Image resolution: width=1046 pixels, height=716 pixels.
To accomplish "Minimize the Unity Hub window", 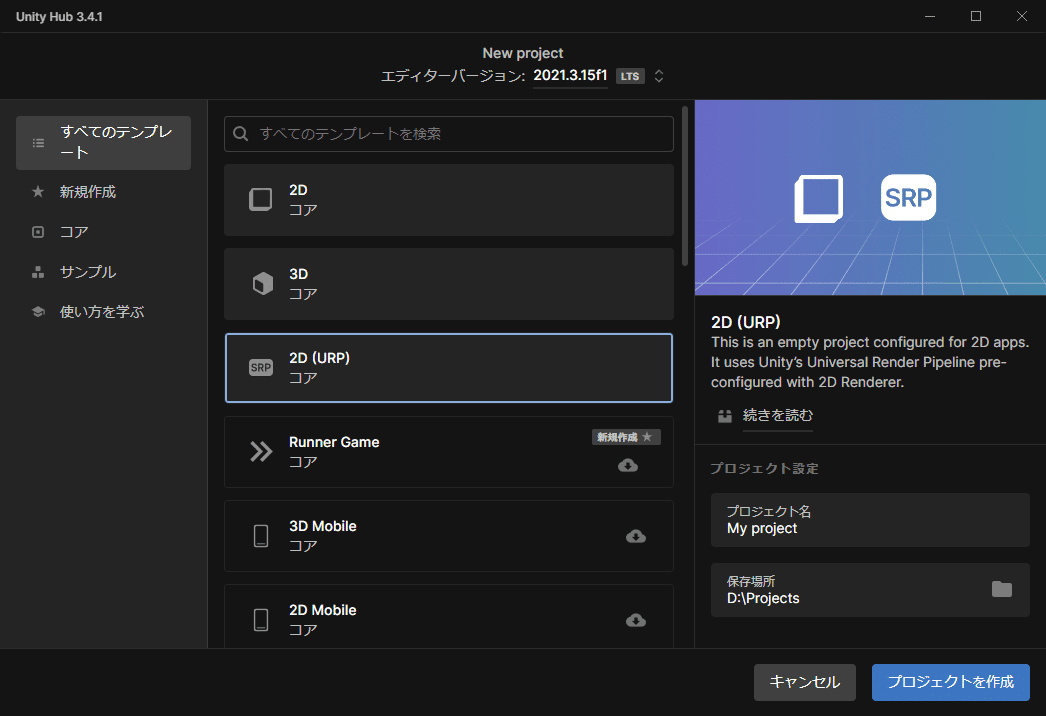I will click(x=930, y=16).
